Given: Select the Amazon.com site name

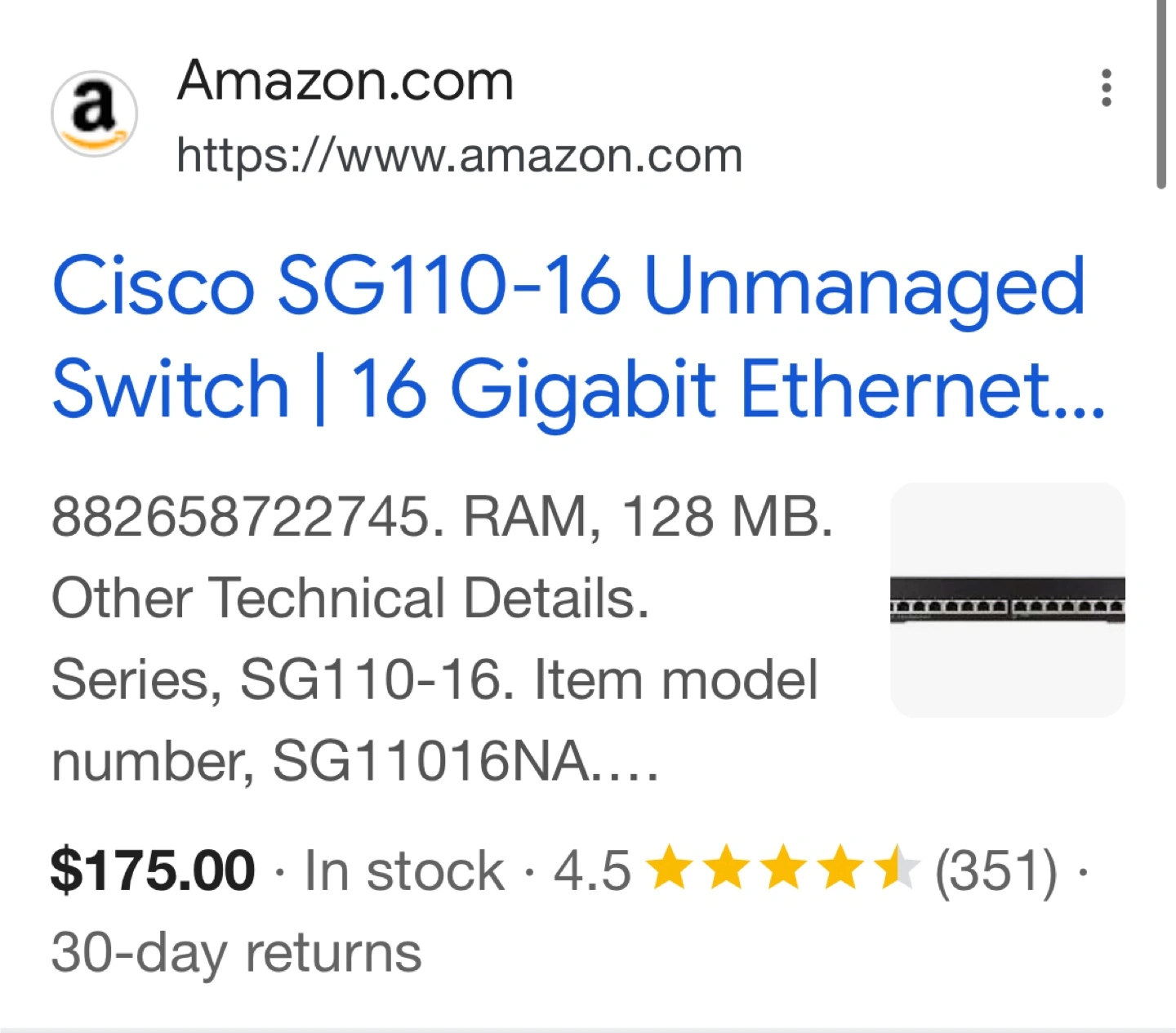Looking at the screenshot, I should (345, 81).
